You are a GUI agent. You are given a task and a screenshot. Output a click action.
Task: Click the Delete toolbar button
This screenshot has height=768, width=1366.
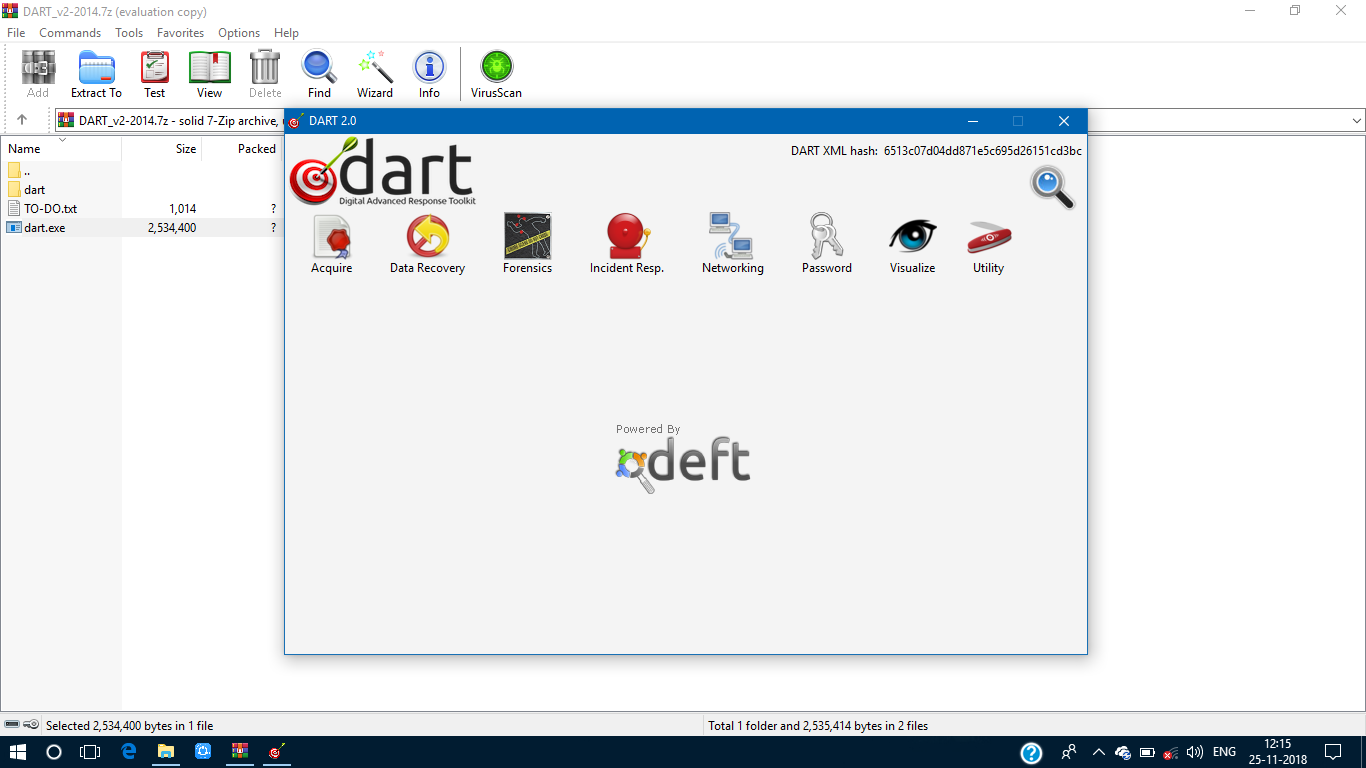pyautogui.click(x=265, y=75)
